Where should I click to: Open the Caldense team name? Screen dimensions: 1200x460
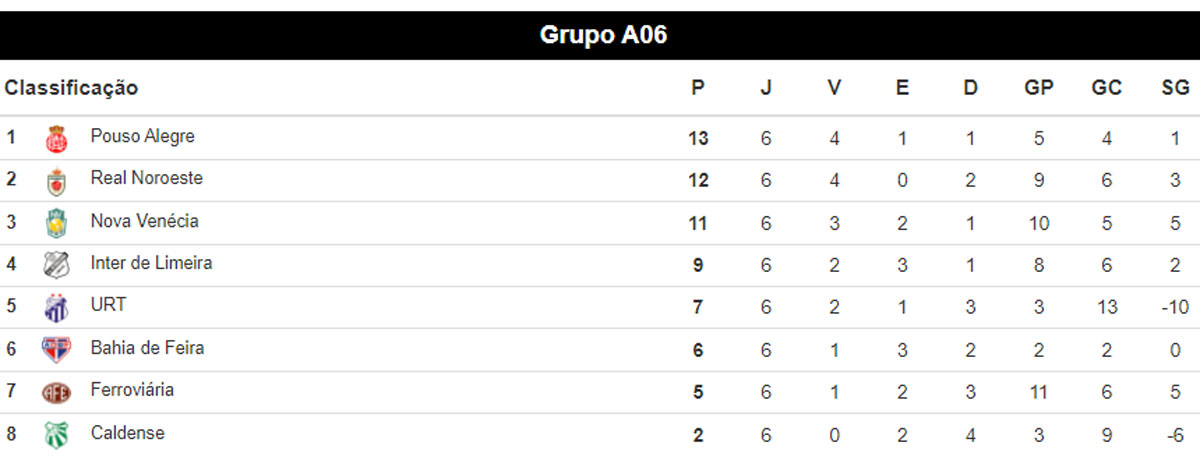click(x=128, y=433)
